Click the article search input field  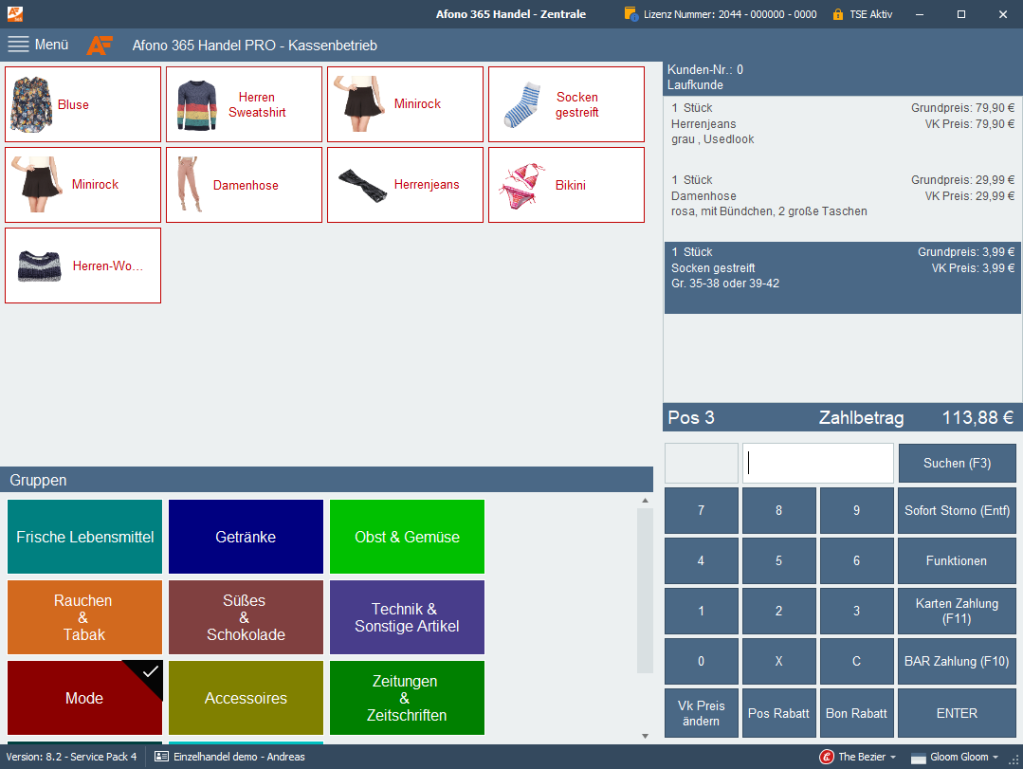point(817,463)
